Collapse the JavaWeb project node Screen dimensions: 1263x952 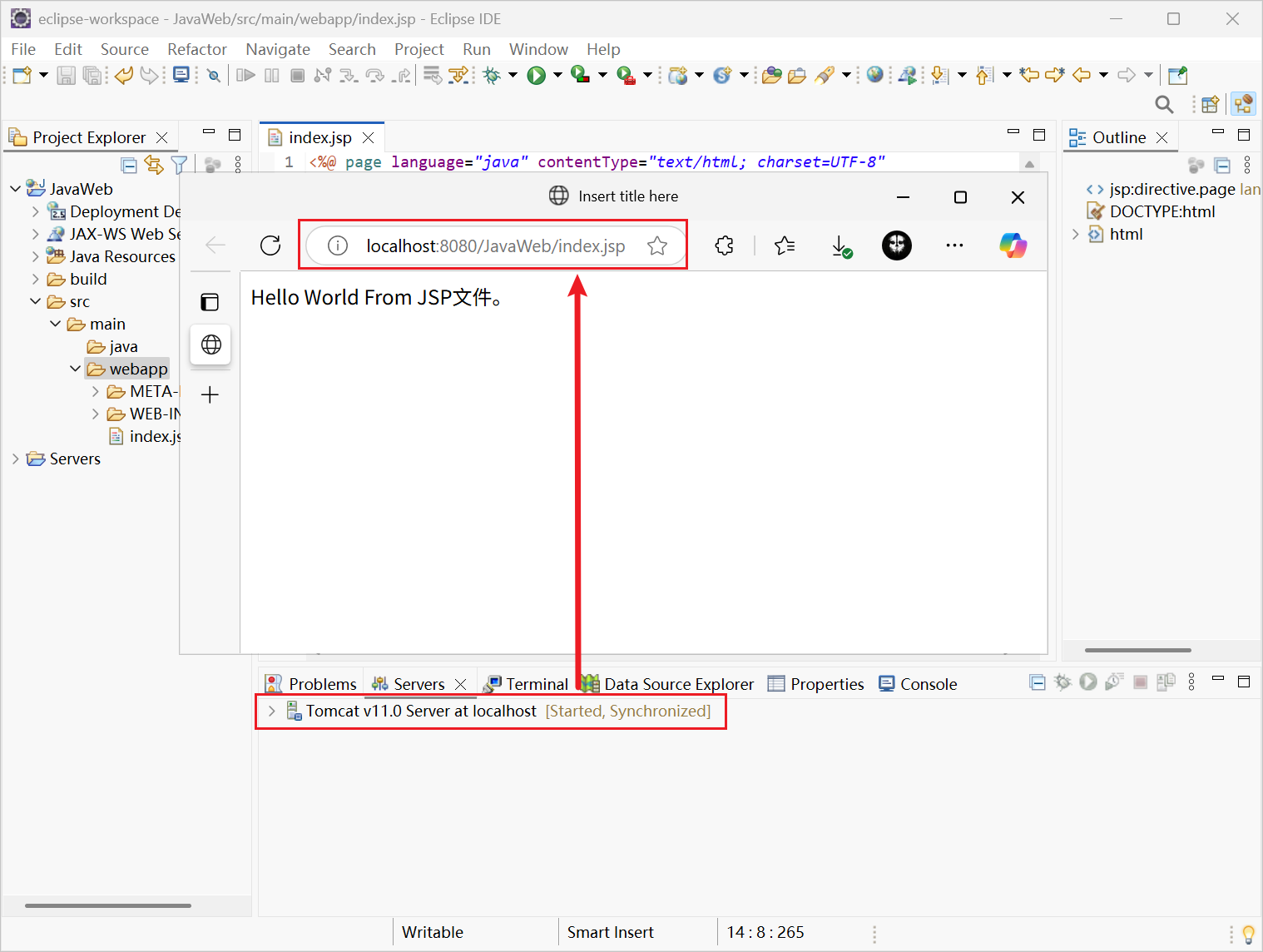click(x=15, y=189)
